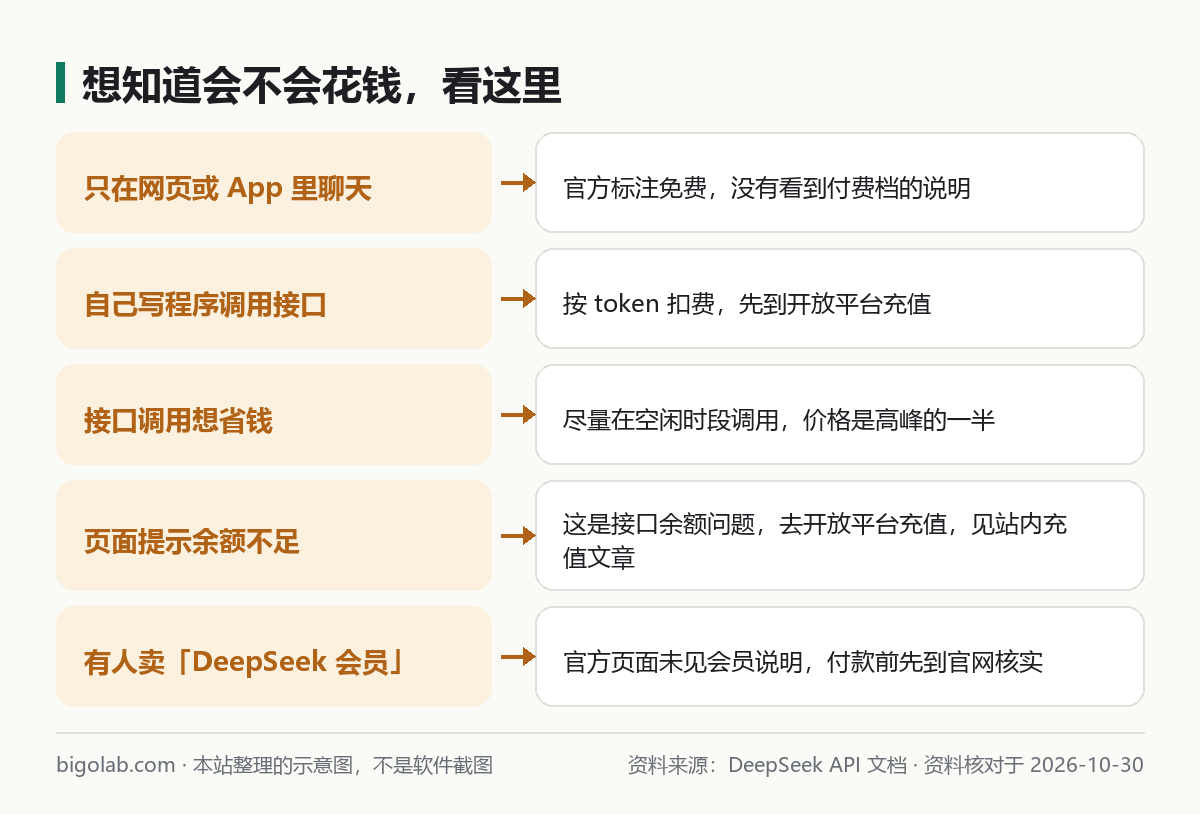This screenshot has width=1200, height=814.
Task: Select the label "页面提示余额不足"
Action: [x=192, y=542]
